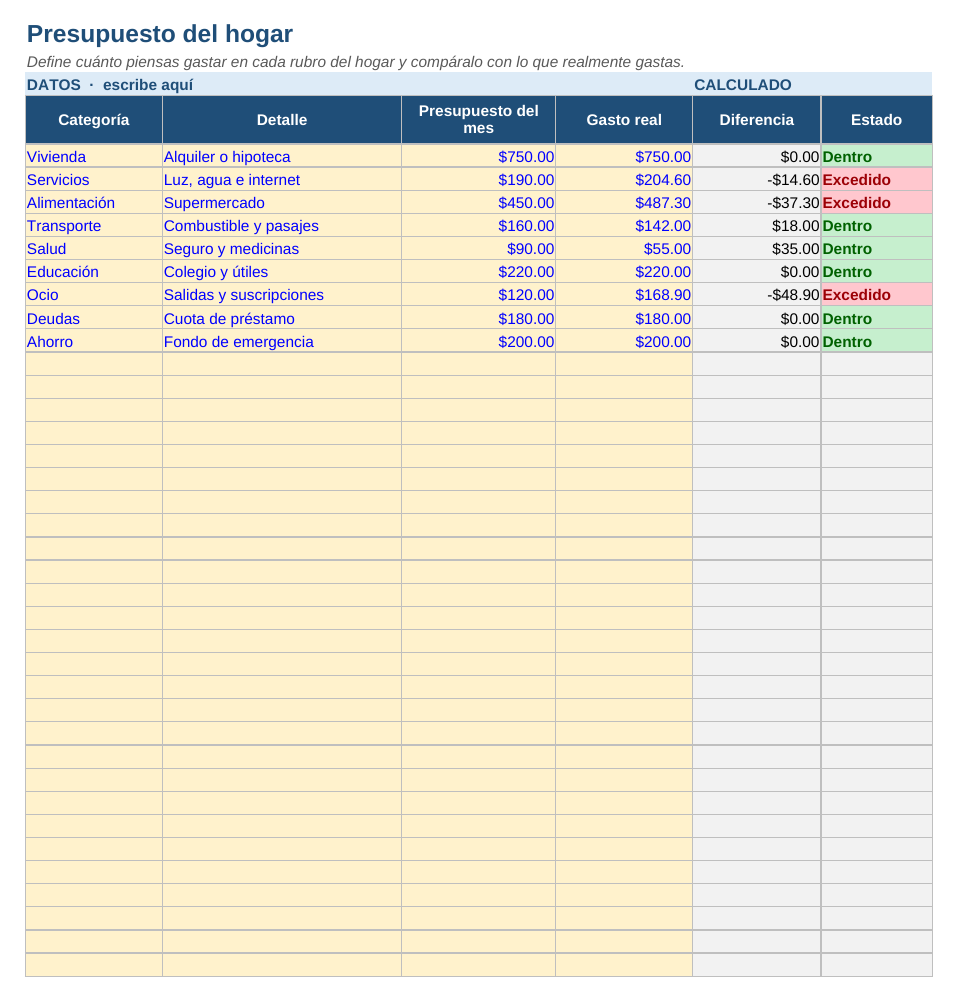Click the "Servicios" category cell
Screen dimensions: 957x1001
pos(94,179)
